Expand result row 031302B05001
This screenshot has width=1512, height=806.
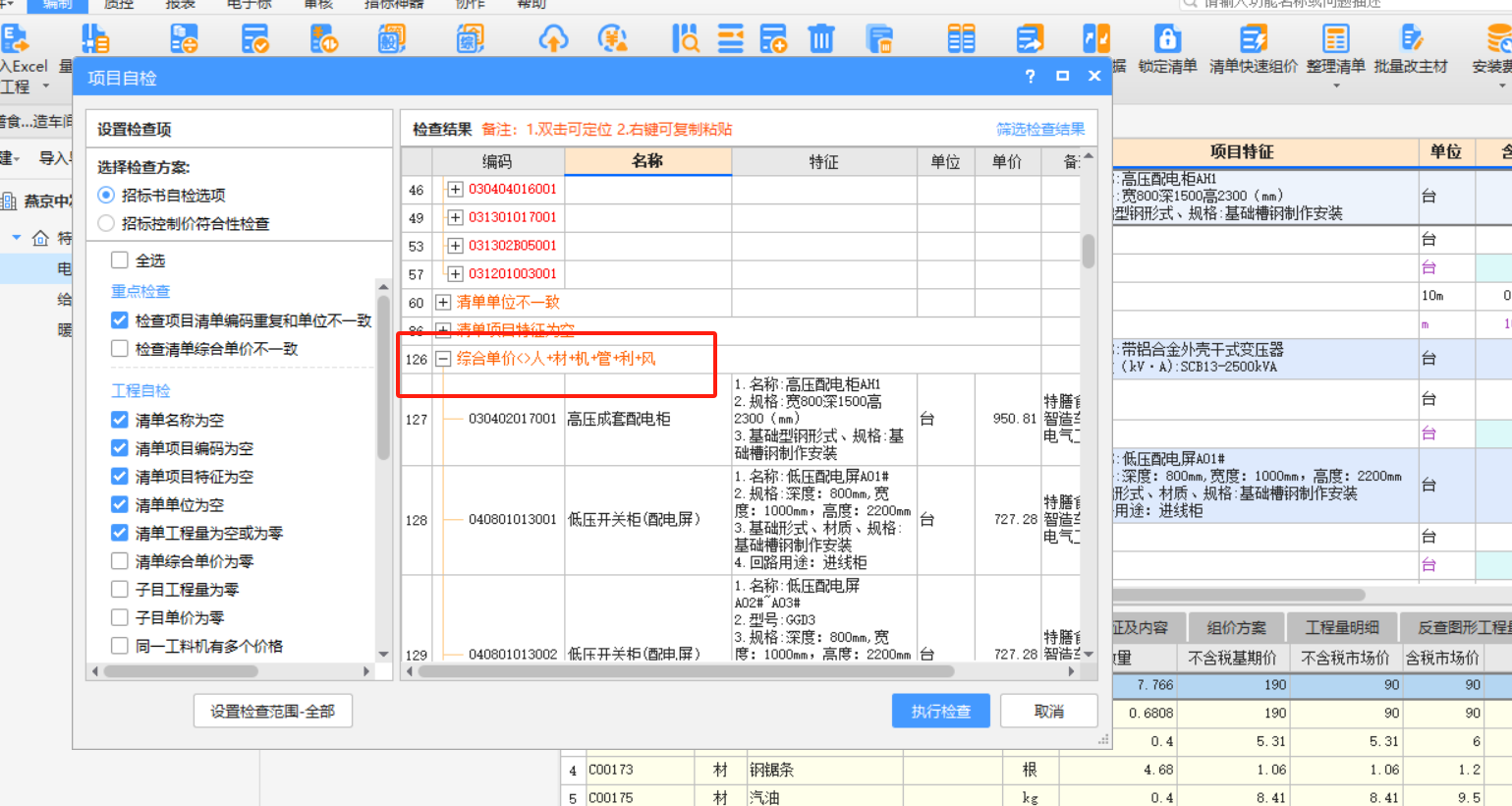[x=455, y=246]
